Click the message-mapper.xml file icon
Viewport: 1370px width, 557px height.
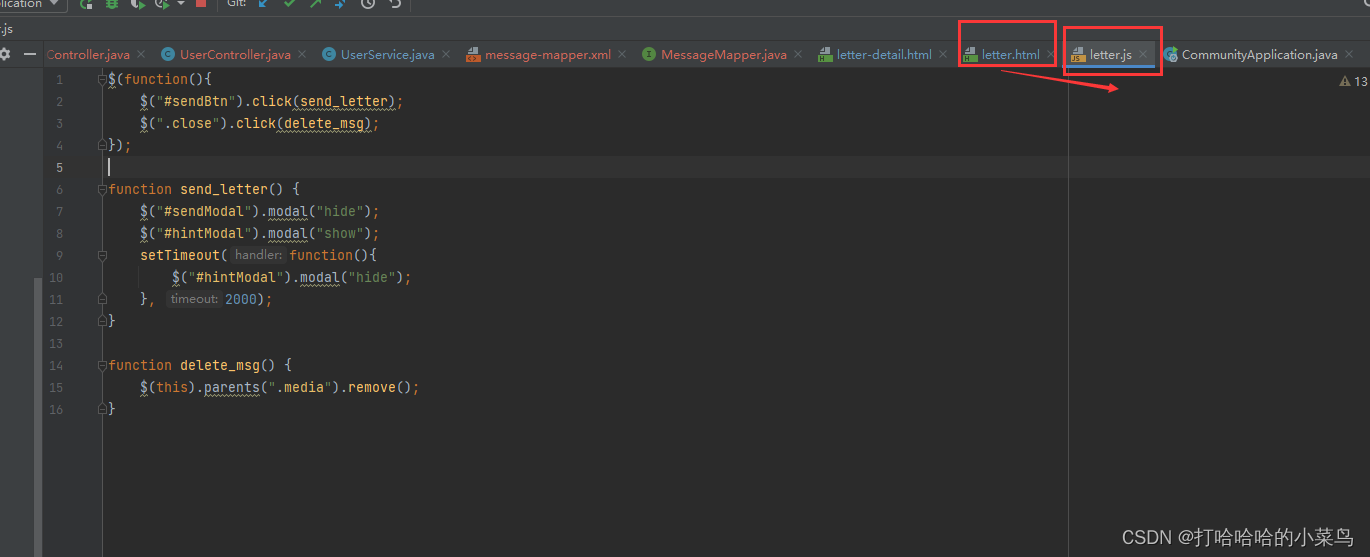(x=473, y=55)
